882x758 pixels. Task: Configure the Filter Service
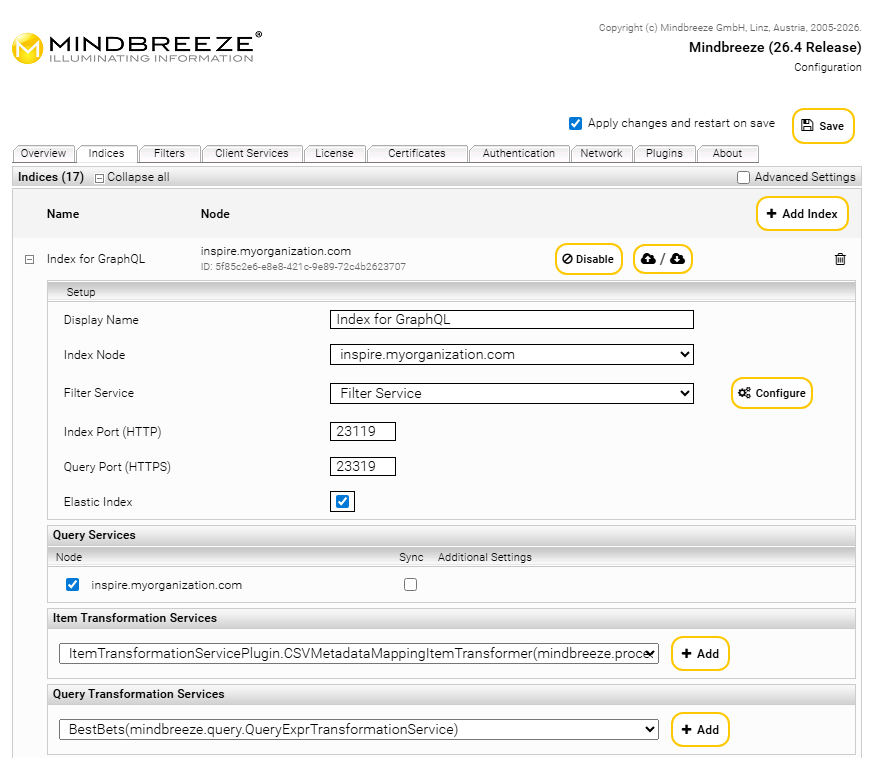point(772,393)
